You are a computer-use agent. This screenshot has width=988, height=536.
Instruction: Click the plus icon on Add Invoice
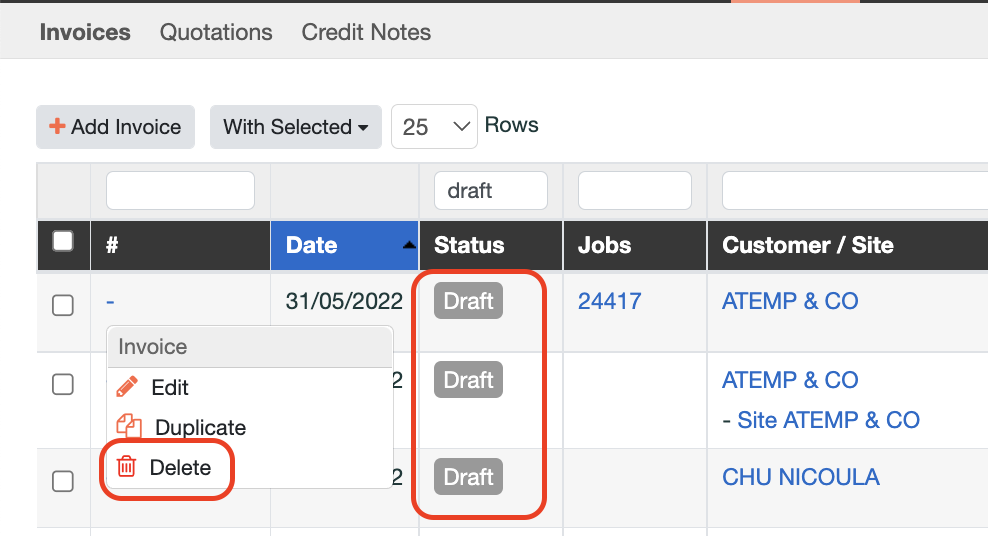[x=57, y=127]
